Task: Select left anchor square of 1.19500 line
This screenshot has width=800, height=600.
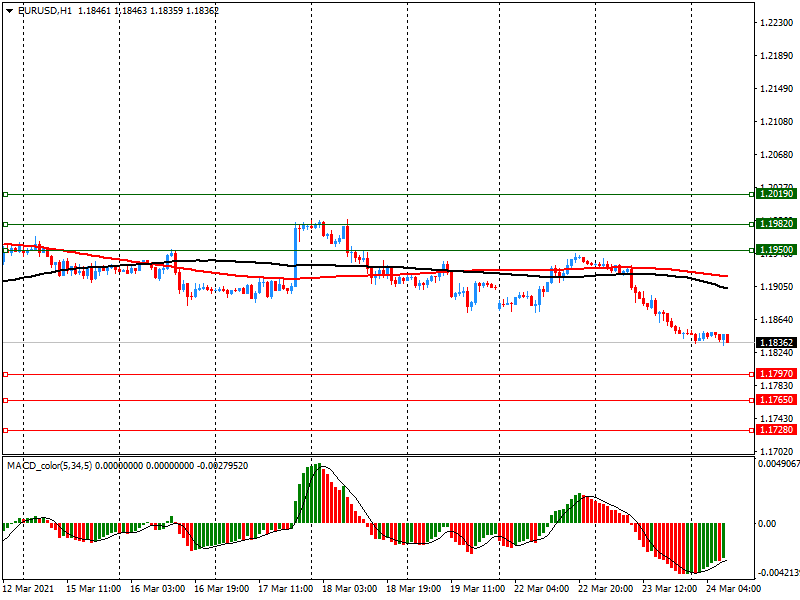Action: coord(5,250)
